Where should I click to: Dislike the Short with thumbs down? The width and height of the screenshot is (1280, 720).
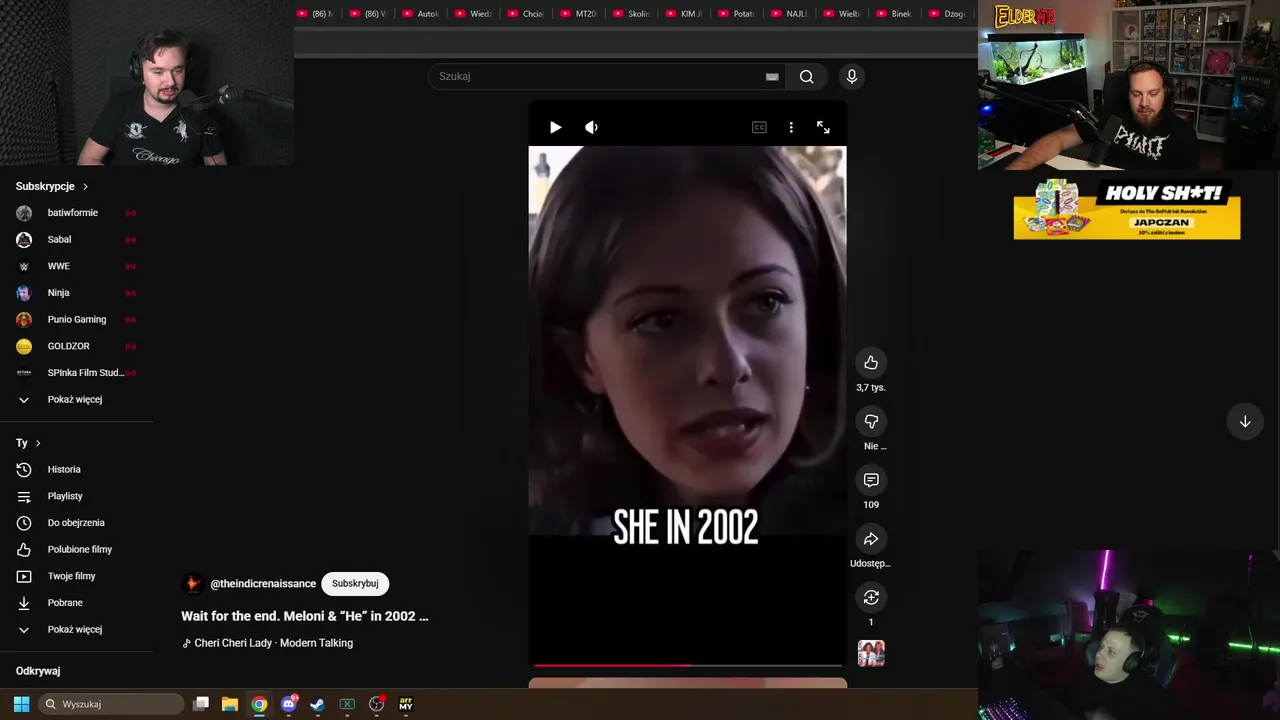871,421
